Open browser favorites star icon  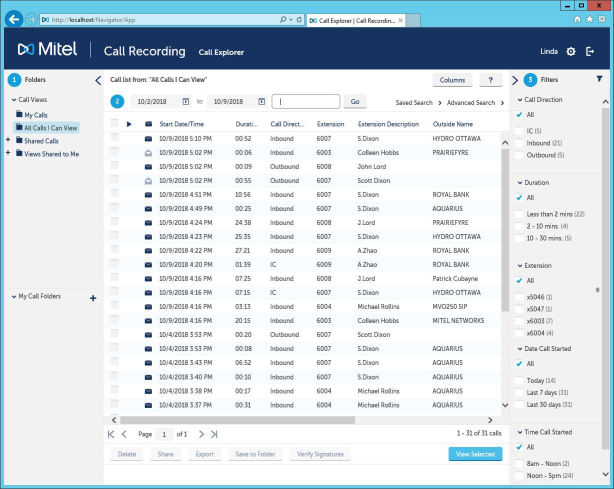click(589, 19)
